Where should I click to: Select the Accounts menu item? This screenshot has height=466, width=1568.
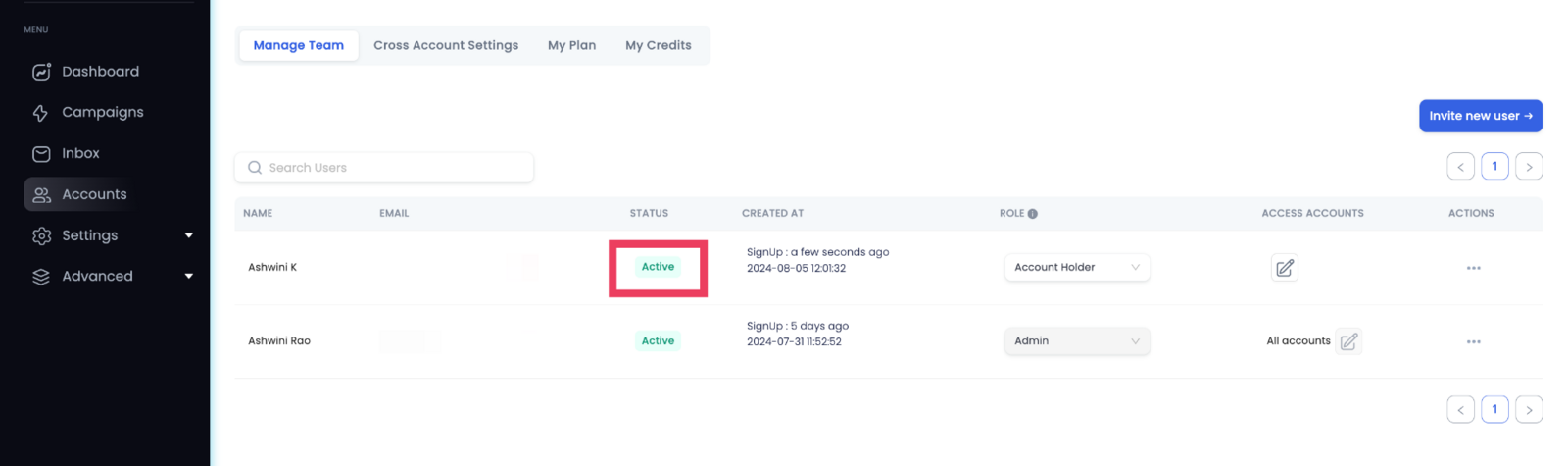pos(78,194)
